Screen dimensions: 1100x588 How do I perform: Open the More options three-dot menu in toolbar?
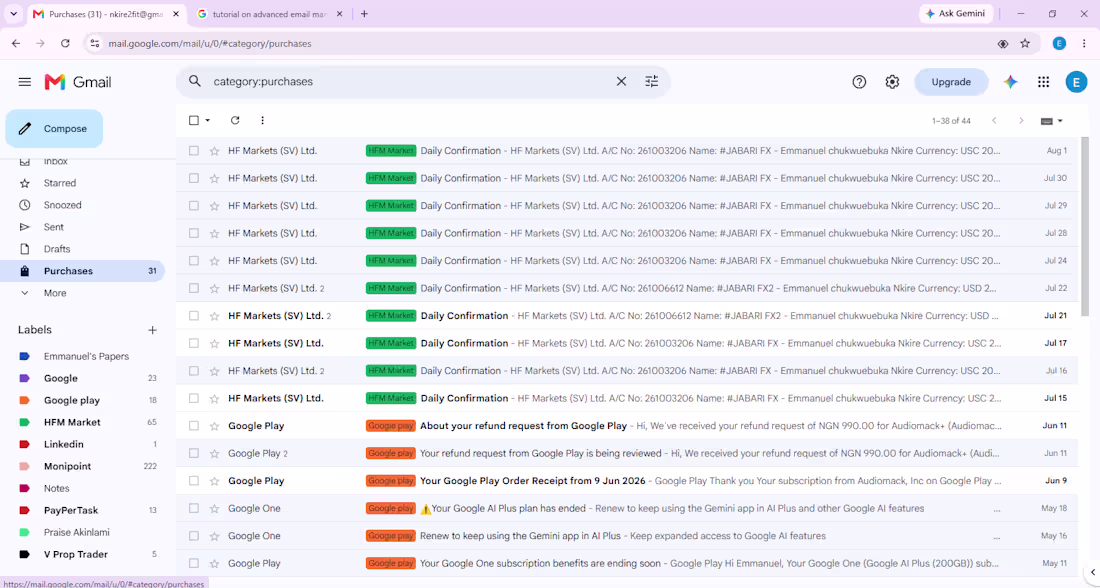click(x=262, y=121)
